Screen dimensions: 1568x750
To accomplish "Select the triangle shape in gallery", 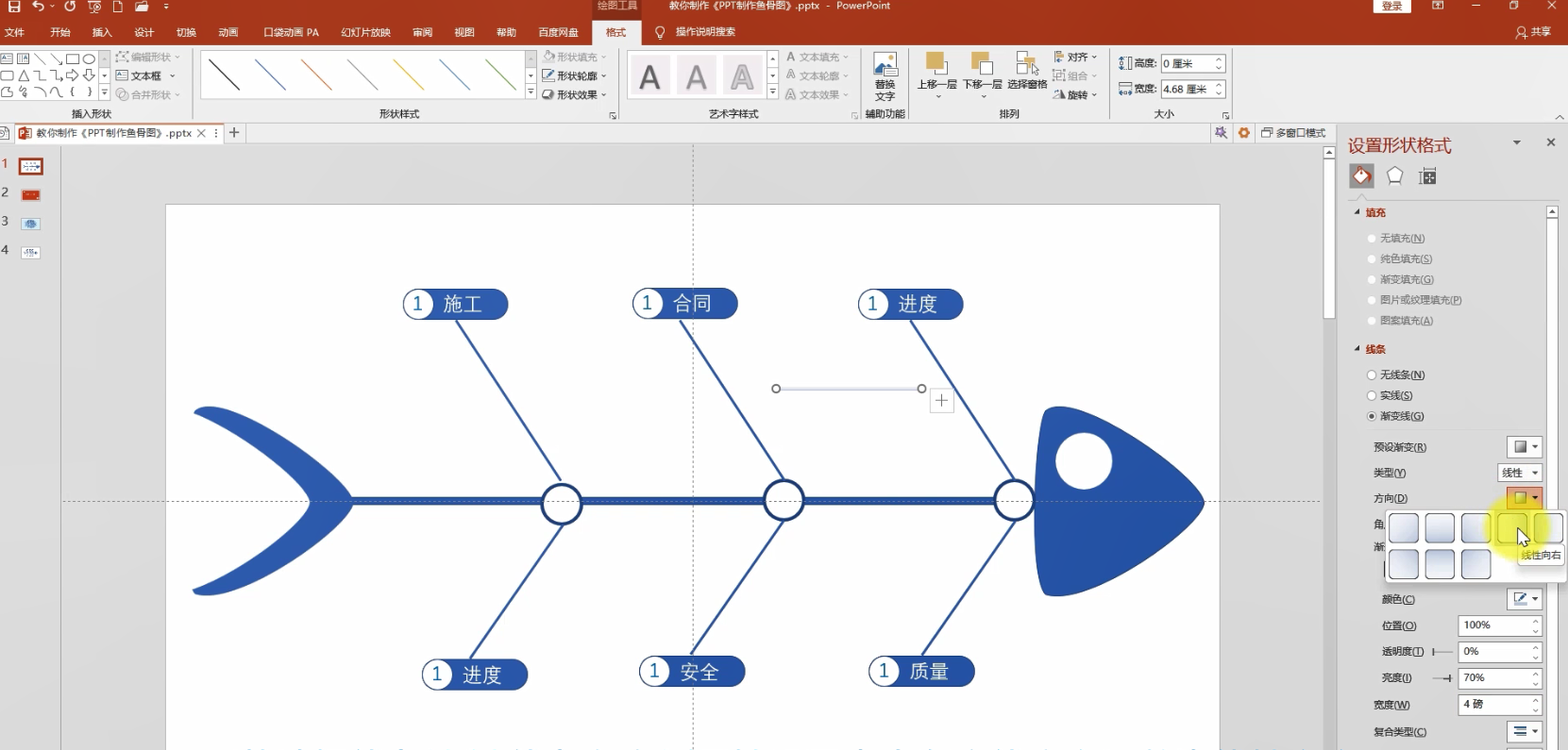I will (x=24, y=75).
